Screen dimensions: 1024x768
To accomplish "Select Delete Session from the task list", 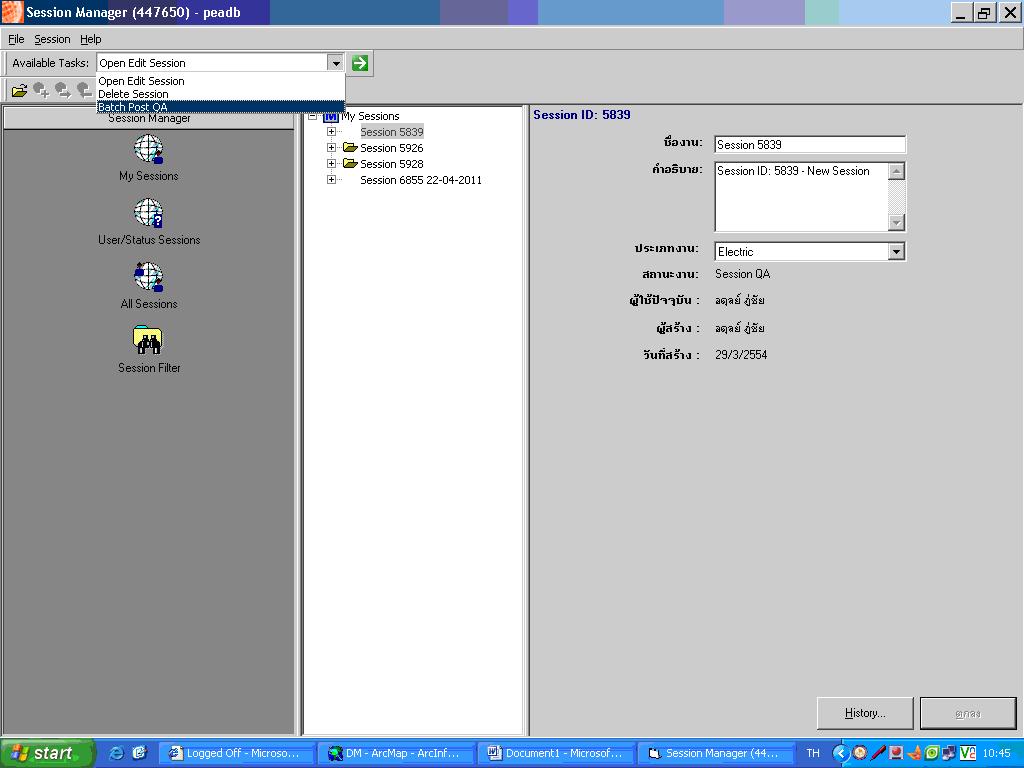I will coord(131,94).
